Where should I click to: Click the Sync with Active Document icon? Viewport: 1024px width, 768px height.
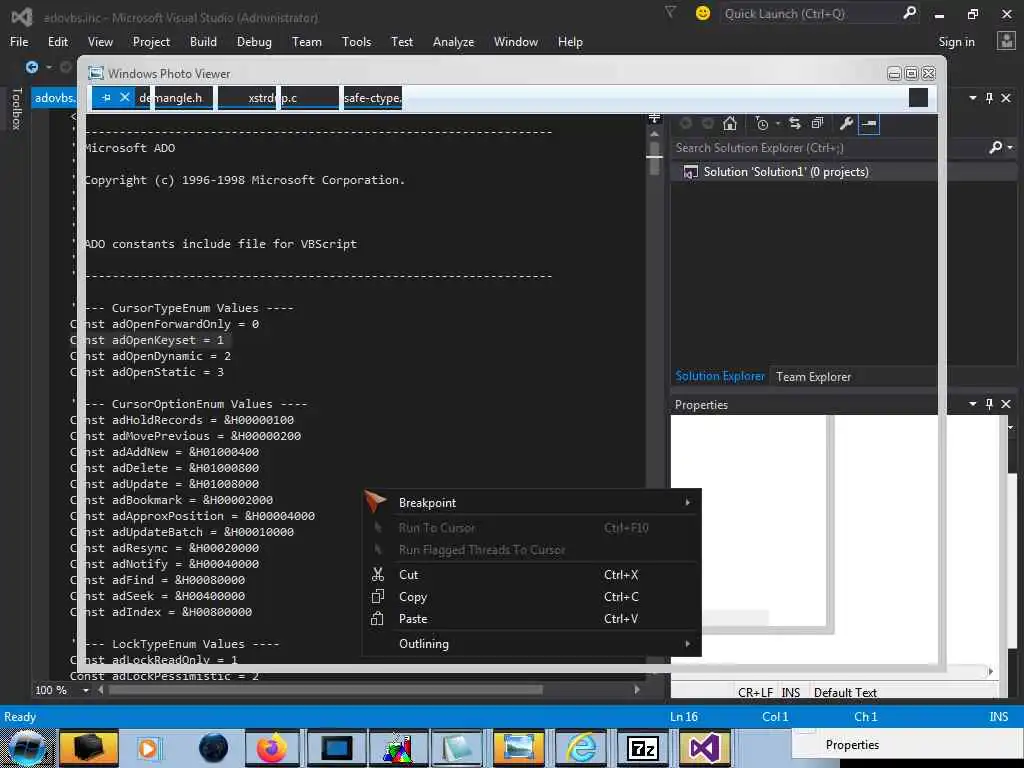pyautogui.click(x=795, y=123)
